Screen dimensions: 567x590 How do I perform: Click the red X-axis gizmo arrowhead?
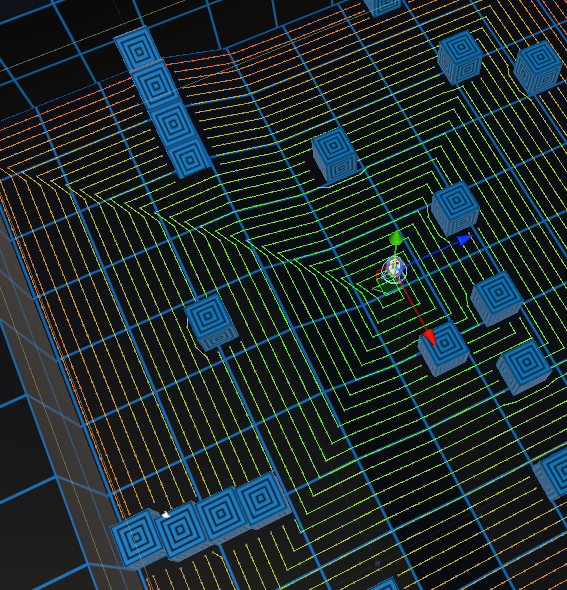pyautogui.click(x=430, y=338)
